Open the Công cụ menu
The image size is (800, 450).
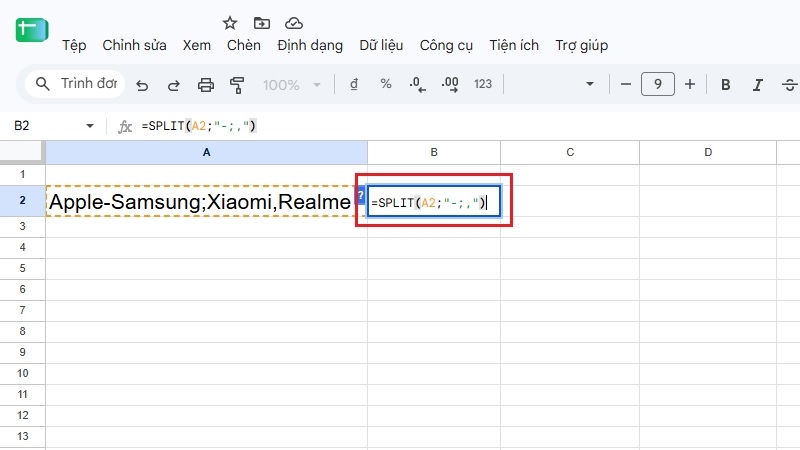click(446, 45)
